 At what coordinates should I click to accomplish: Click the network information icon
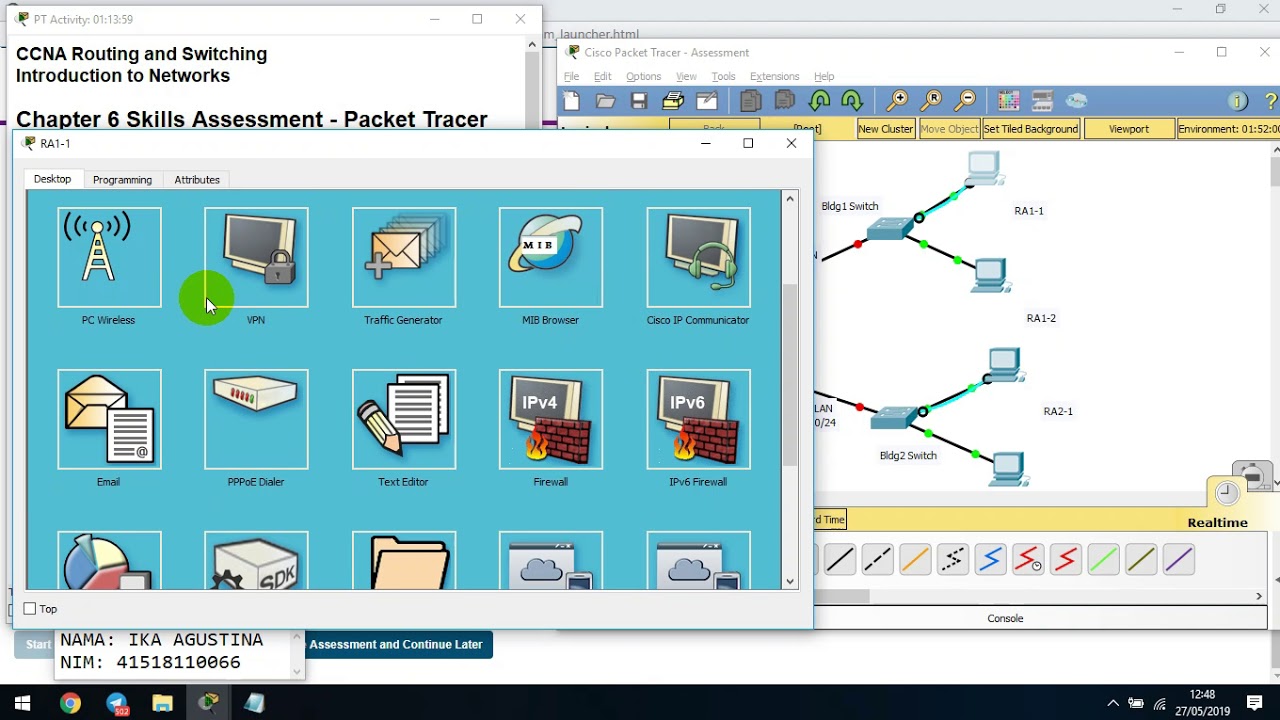pos(1238,101)
